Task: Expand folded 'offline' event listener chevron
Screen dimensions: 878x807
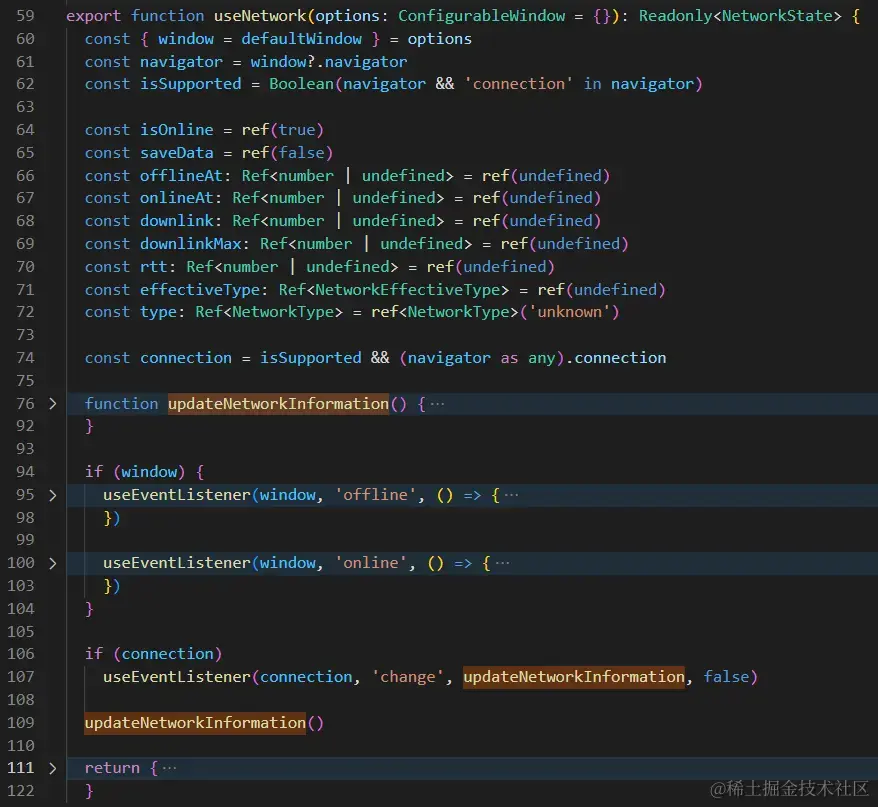Action: point(53,495)
